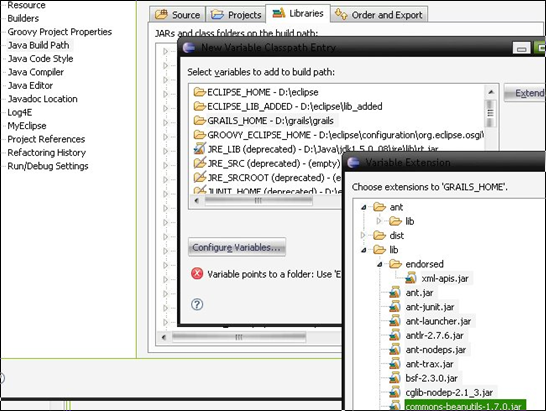The image size is (546, 411).
Task: Click the endorsed folder icon
Action: point(395,264)
